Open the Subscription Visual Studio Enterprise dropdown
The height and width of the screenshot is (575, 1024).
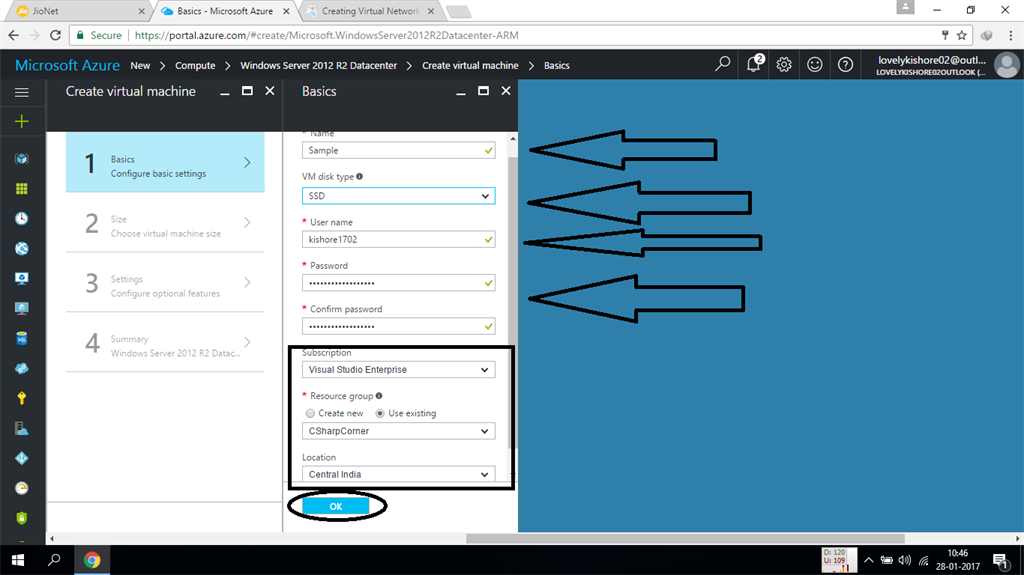coord(398,370)
